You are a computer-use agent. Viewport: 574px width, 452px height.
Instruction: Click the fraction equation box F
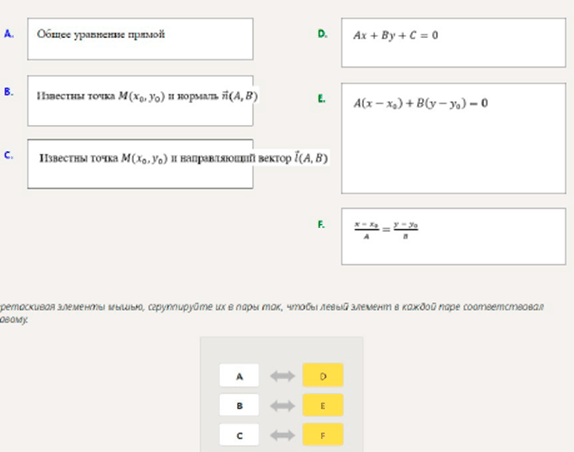pos(454,236)
